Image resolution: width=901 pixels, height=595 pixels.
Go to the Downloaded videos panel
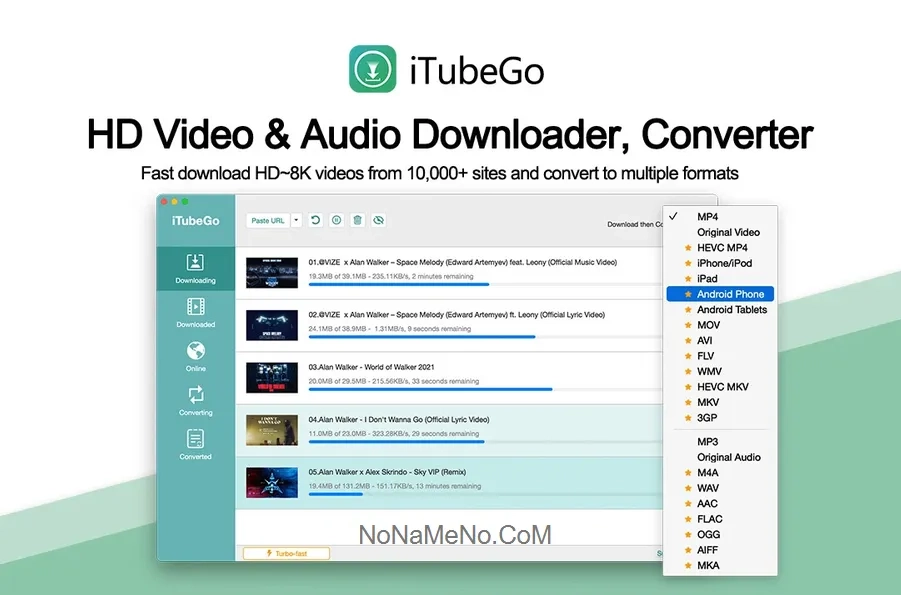click(195, 312)
